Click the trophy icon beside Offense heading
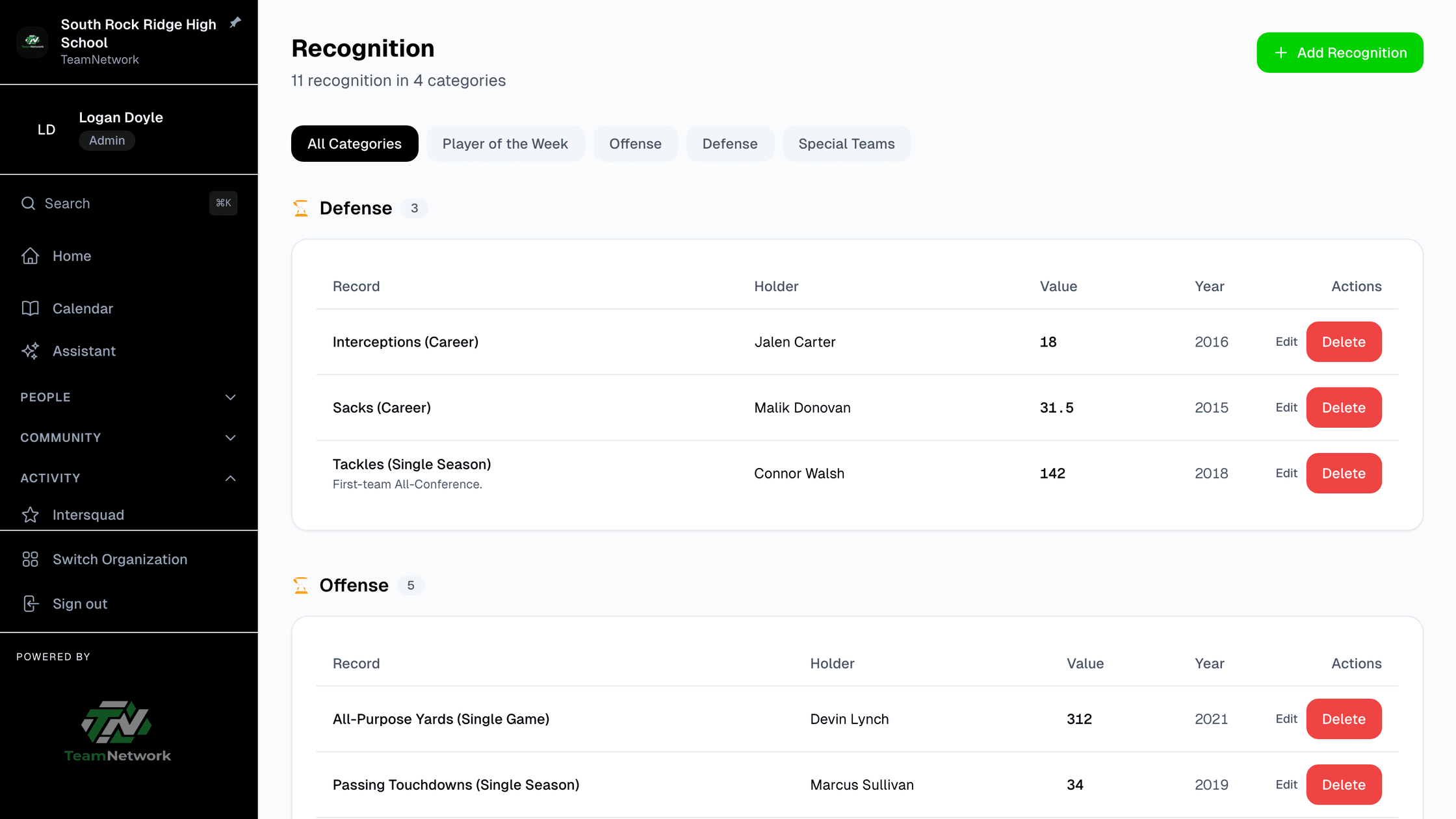1456x819 pixels. (x=300, y=585)
